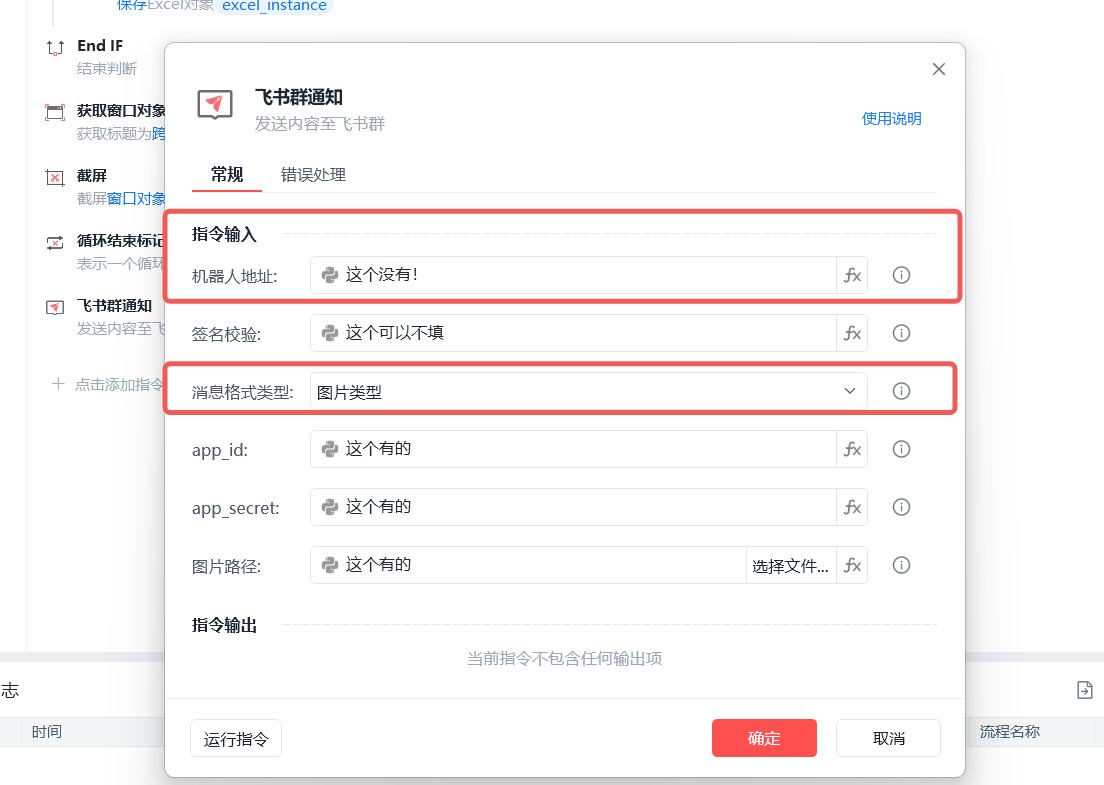
Task: Click 流程名称 column header in log panel
Action: pos(1010,731)
